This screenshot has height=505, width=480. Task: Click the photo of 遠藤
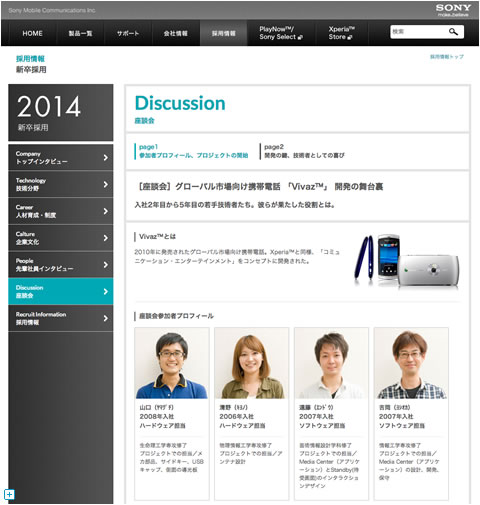pos(331,363)
